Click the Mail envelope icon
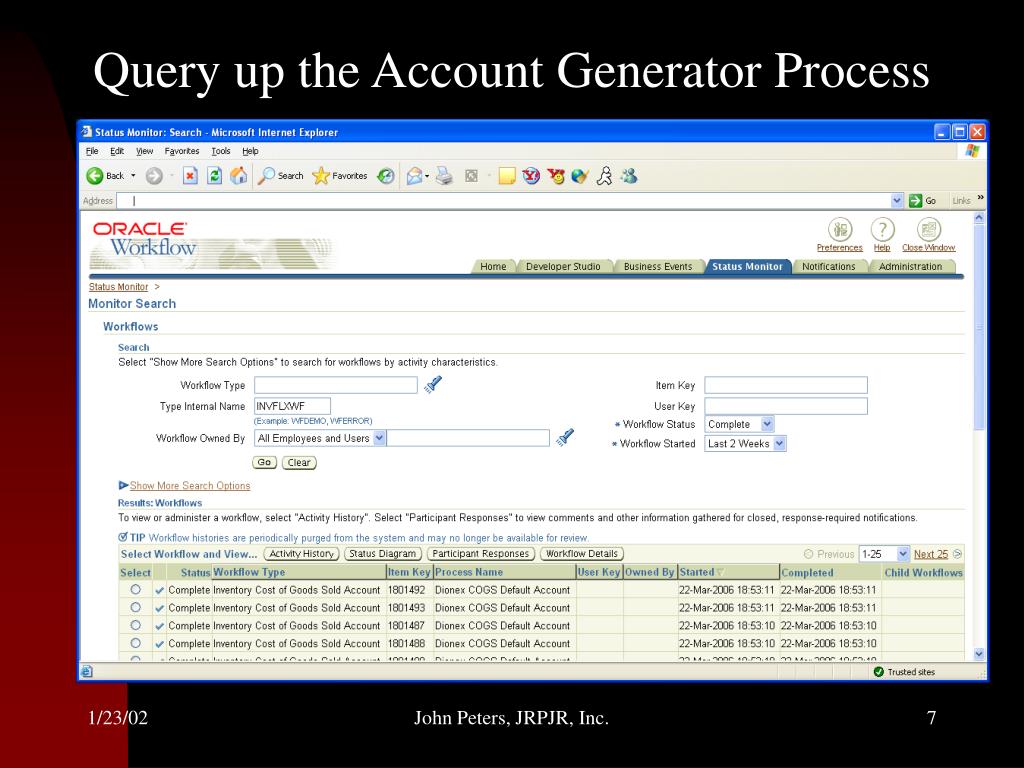 click(414, 176)
